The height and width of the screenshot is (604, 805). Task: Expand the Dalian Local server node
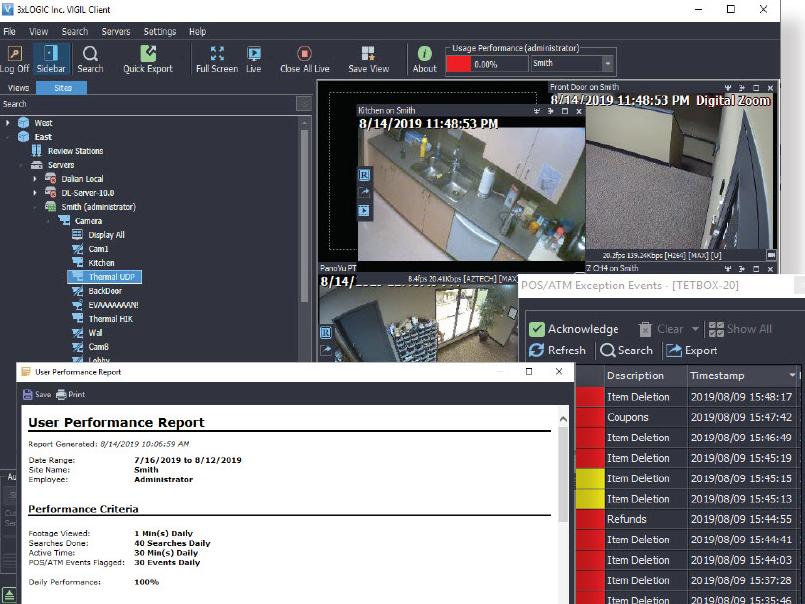click(35, 179)
